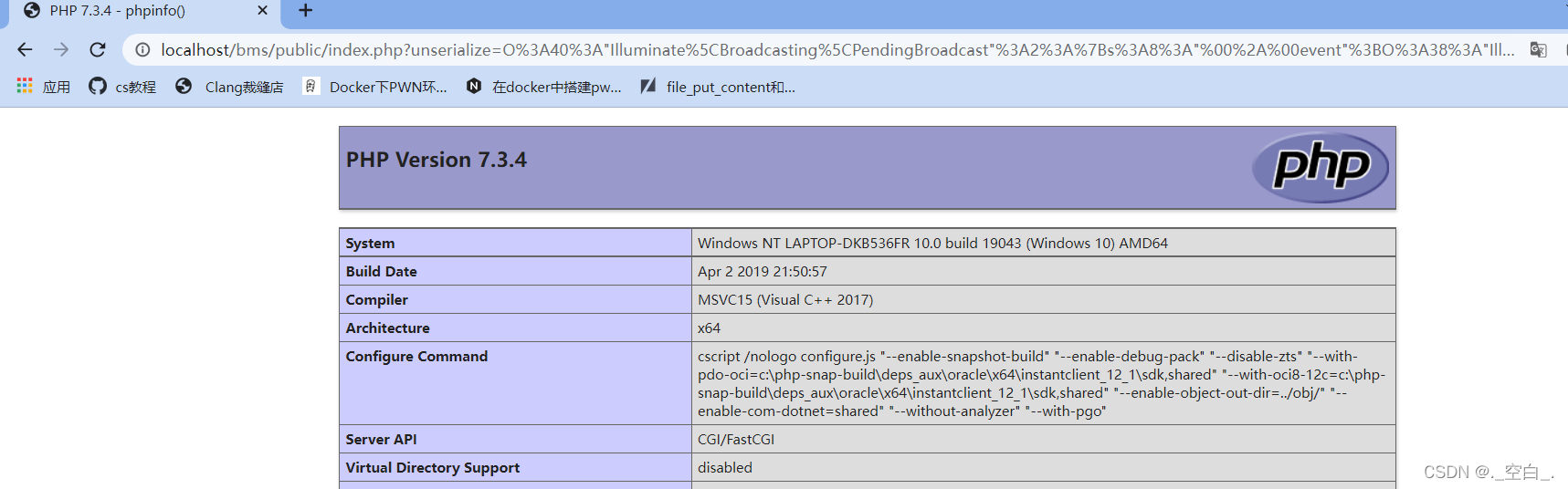Click the Apr 2 2019 21:50:57 value
1568x489 pixels.
tap(763, 271)
